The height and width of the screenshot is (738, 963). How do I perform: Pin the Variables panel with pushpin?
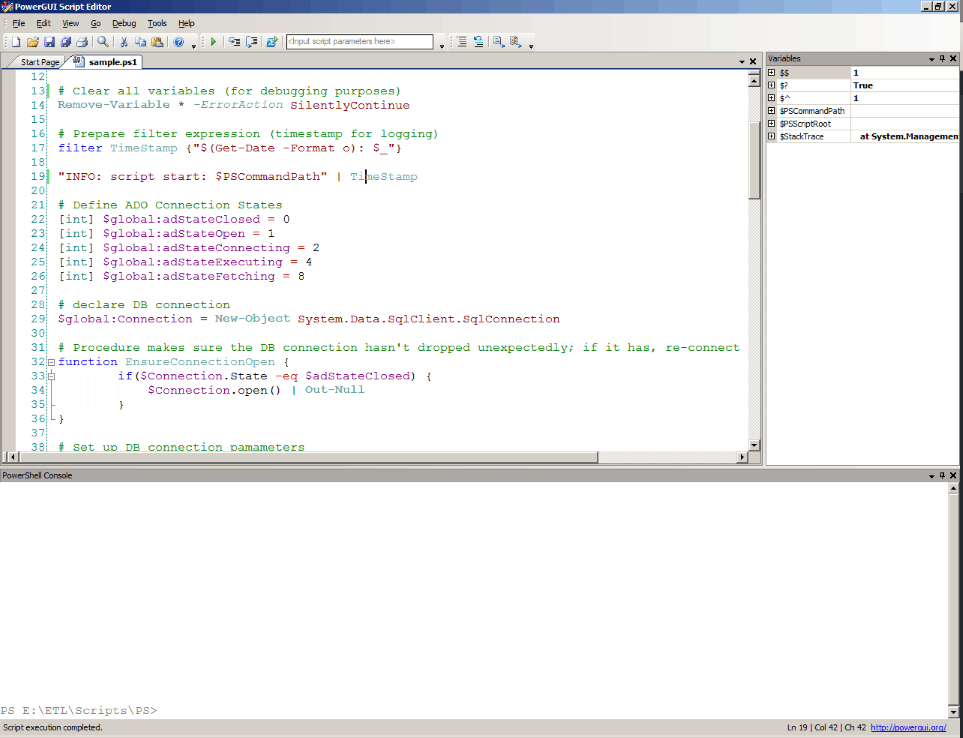pyautogui.click(x=942, y=59)
